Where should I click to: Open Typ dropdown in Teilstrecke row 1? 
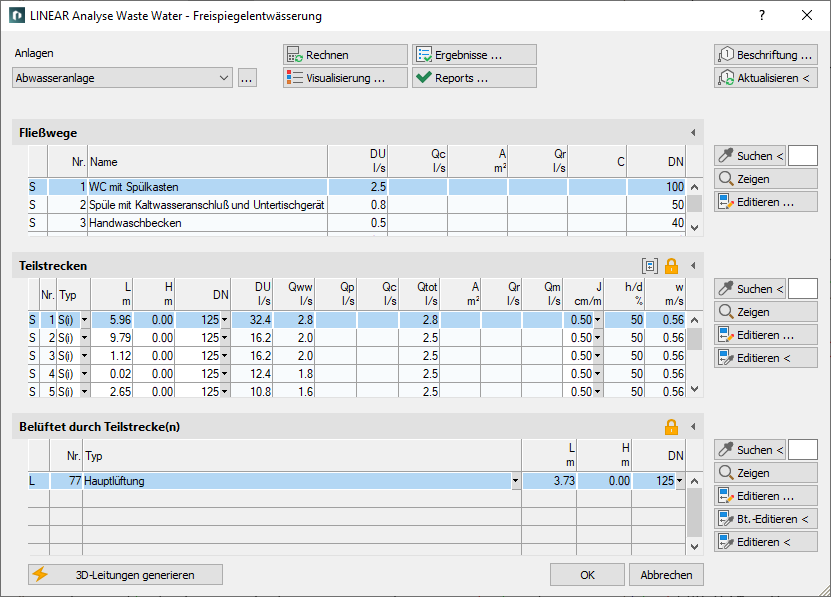coord(85,320)
